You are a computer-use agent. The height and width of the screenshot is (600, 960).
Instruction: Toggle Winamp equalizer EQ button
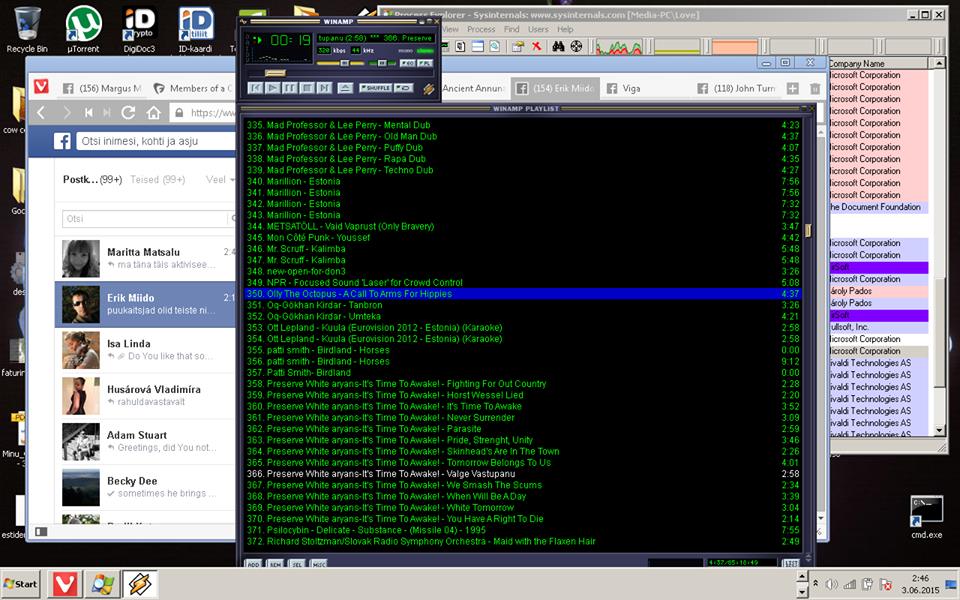point(408,63)
